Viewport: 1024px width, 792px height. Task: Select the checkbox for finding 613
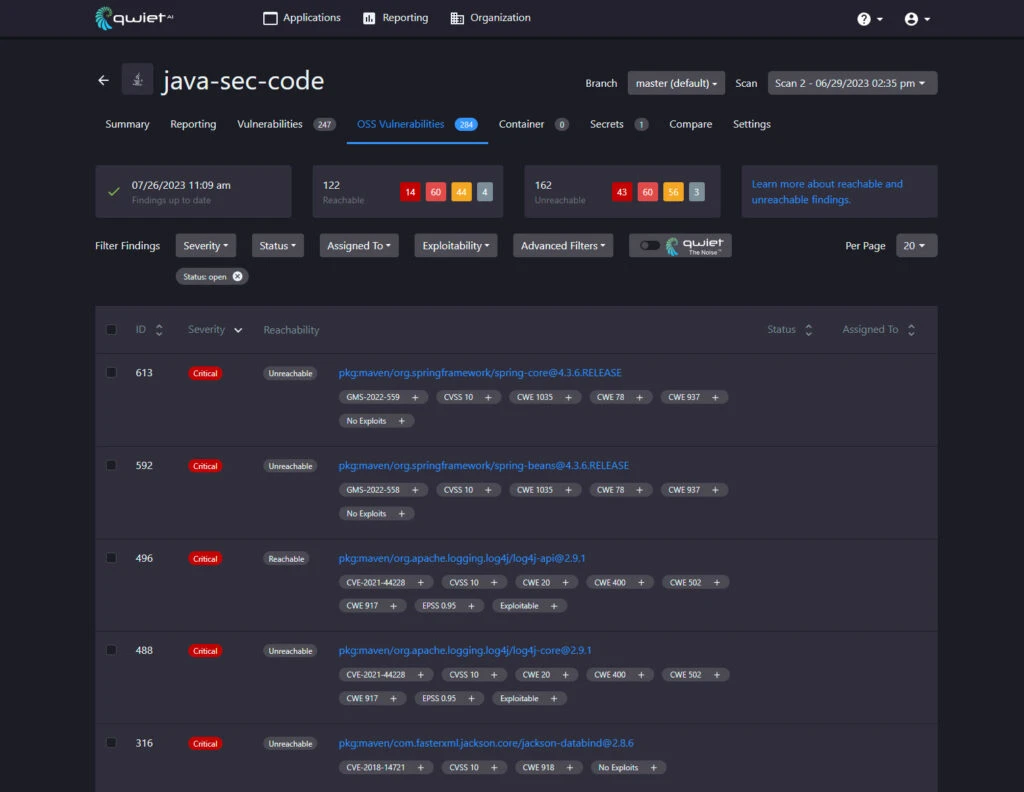click(111, 371)
